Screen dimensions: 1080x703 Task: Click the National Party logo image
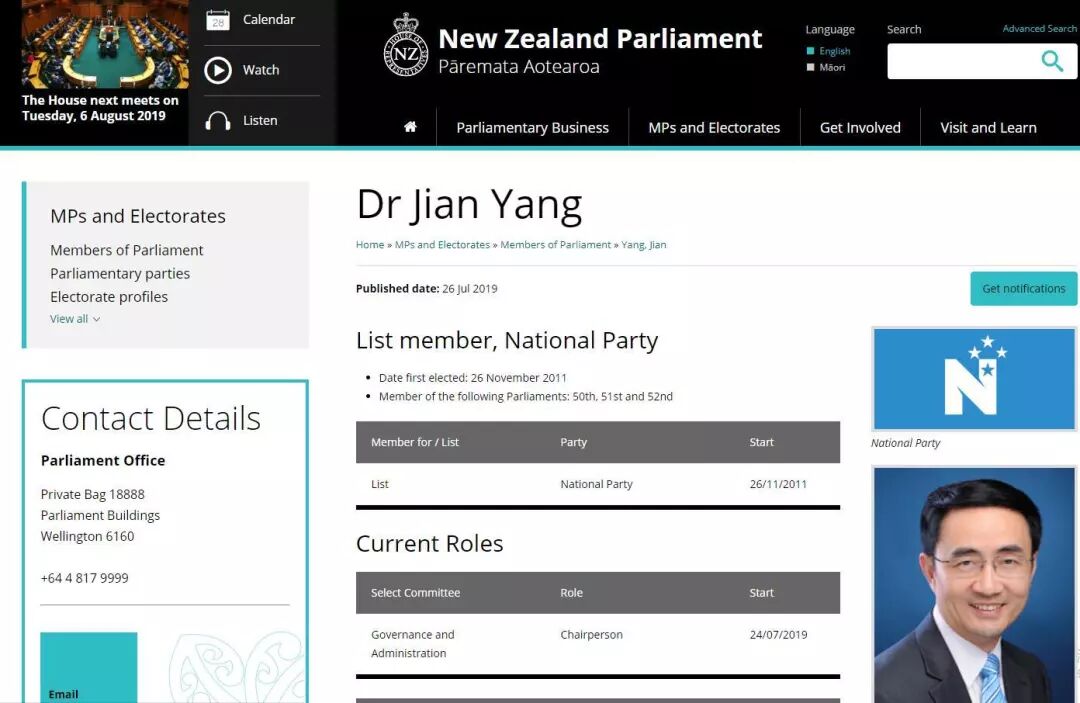coord(974,379)
